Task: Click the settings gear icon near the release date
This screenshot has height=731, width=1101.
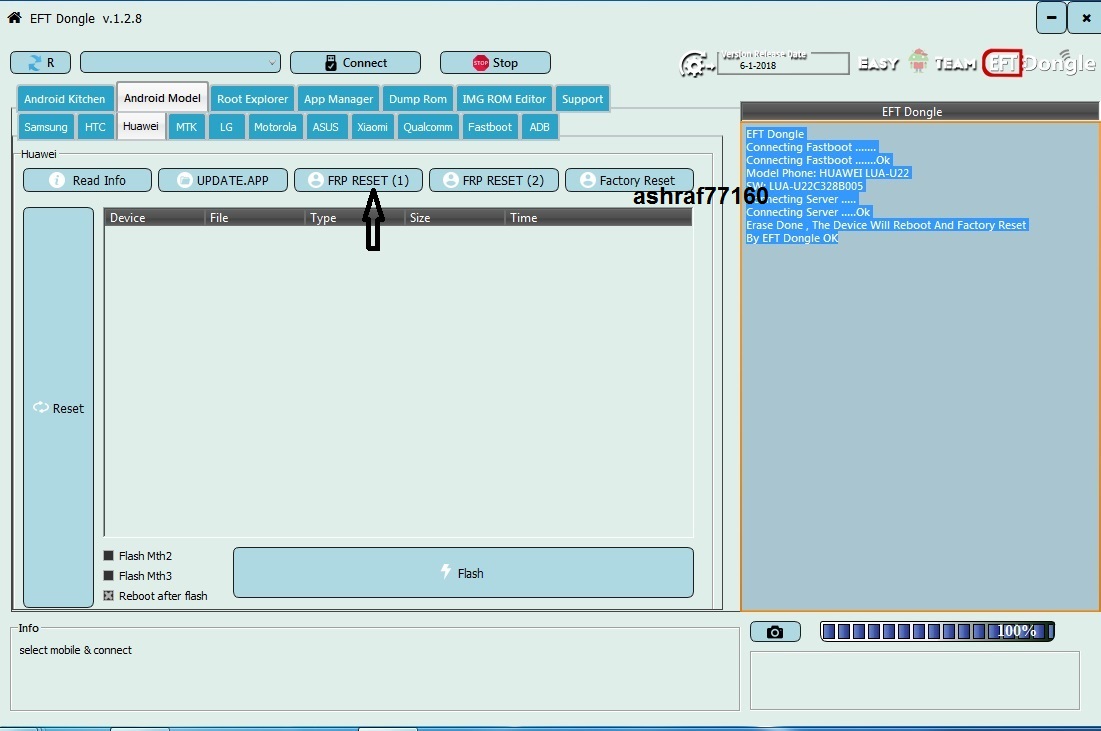Action: point(696,64)
